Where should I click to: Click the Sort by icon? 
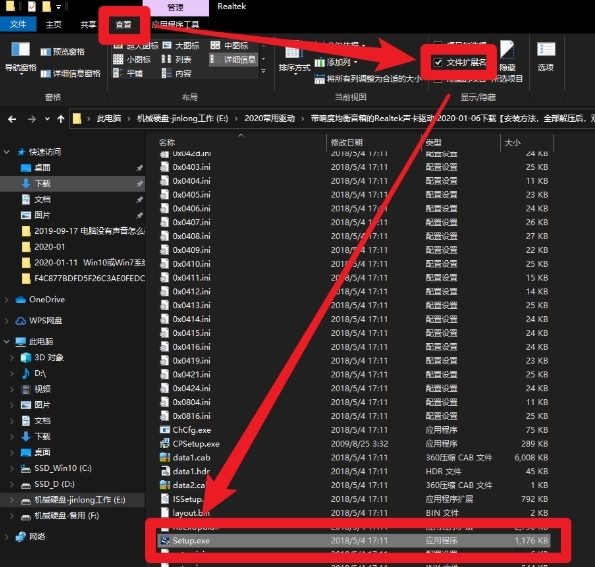pyautogui.click(x=293, y=51)
